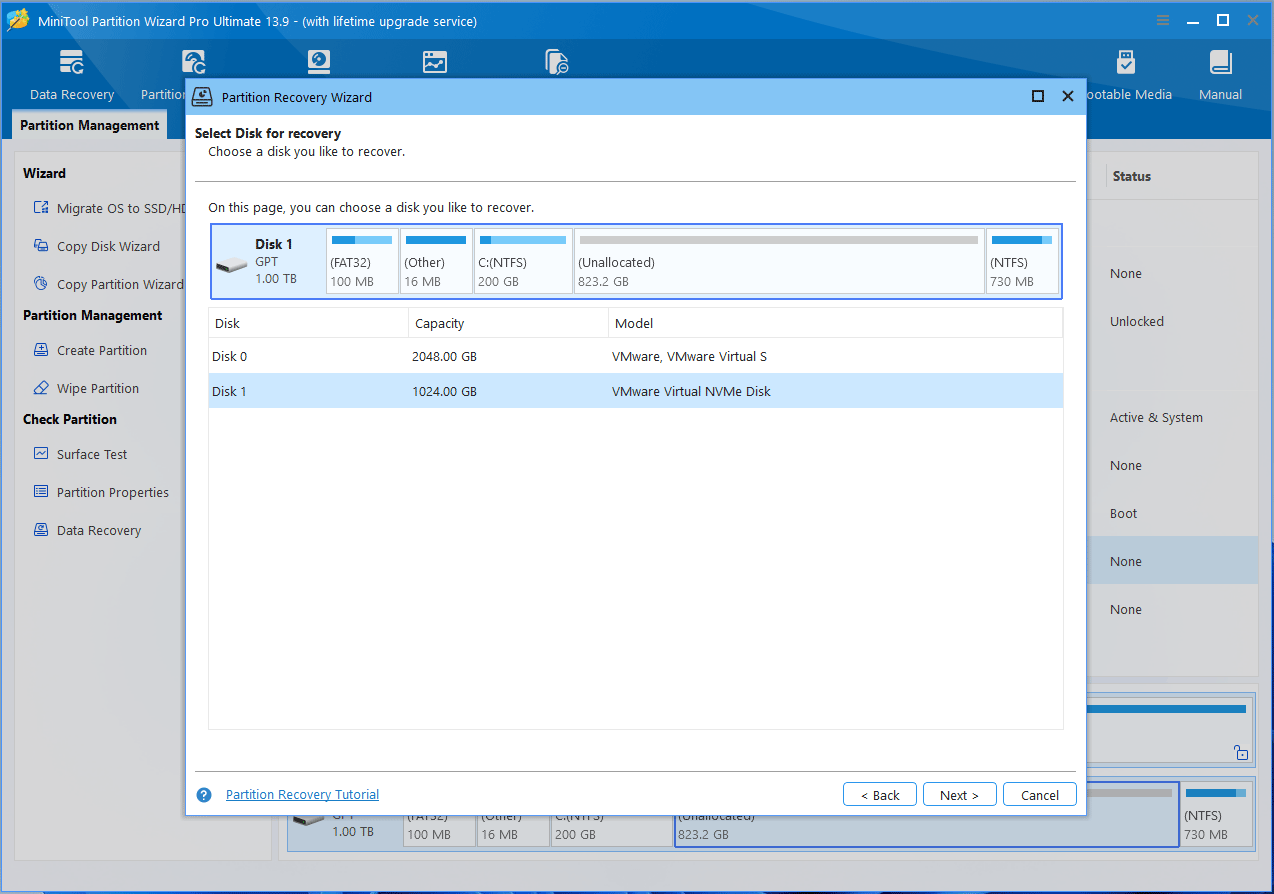Select the Disk 0 row
Image resolution: width=1274 pixels, height=894 pixels.
click(635, 356)
